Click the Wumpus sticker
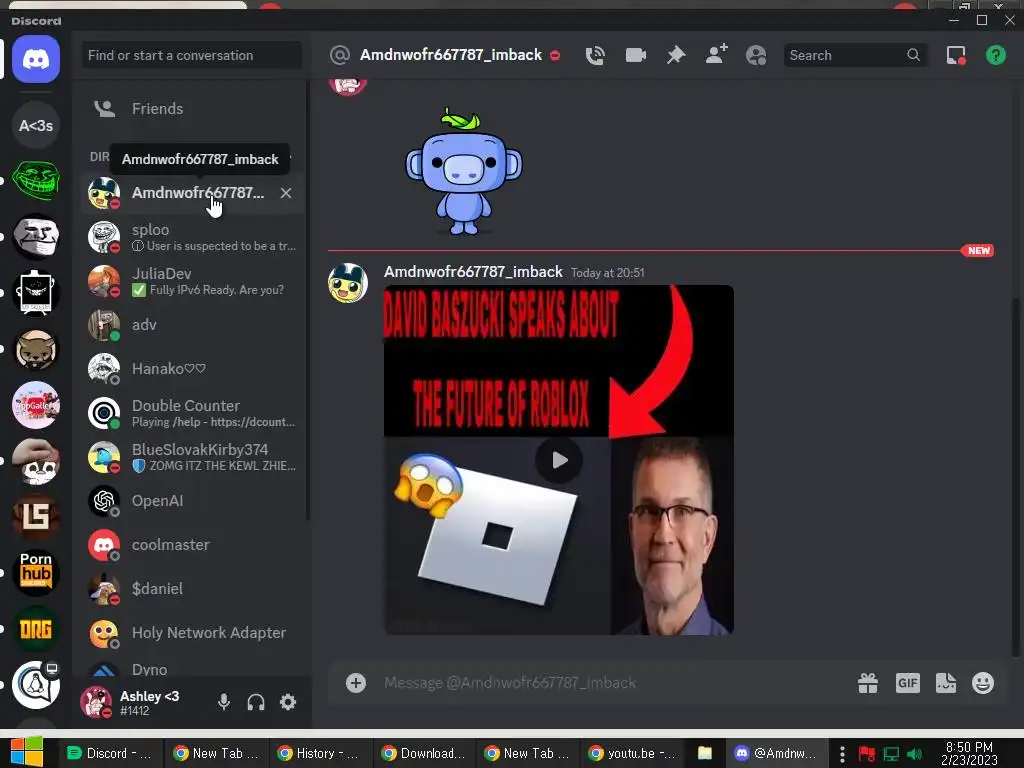 click(464, 171)
